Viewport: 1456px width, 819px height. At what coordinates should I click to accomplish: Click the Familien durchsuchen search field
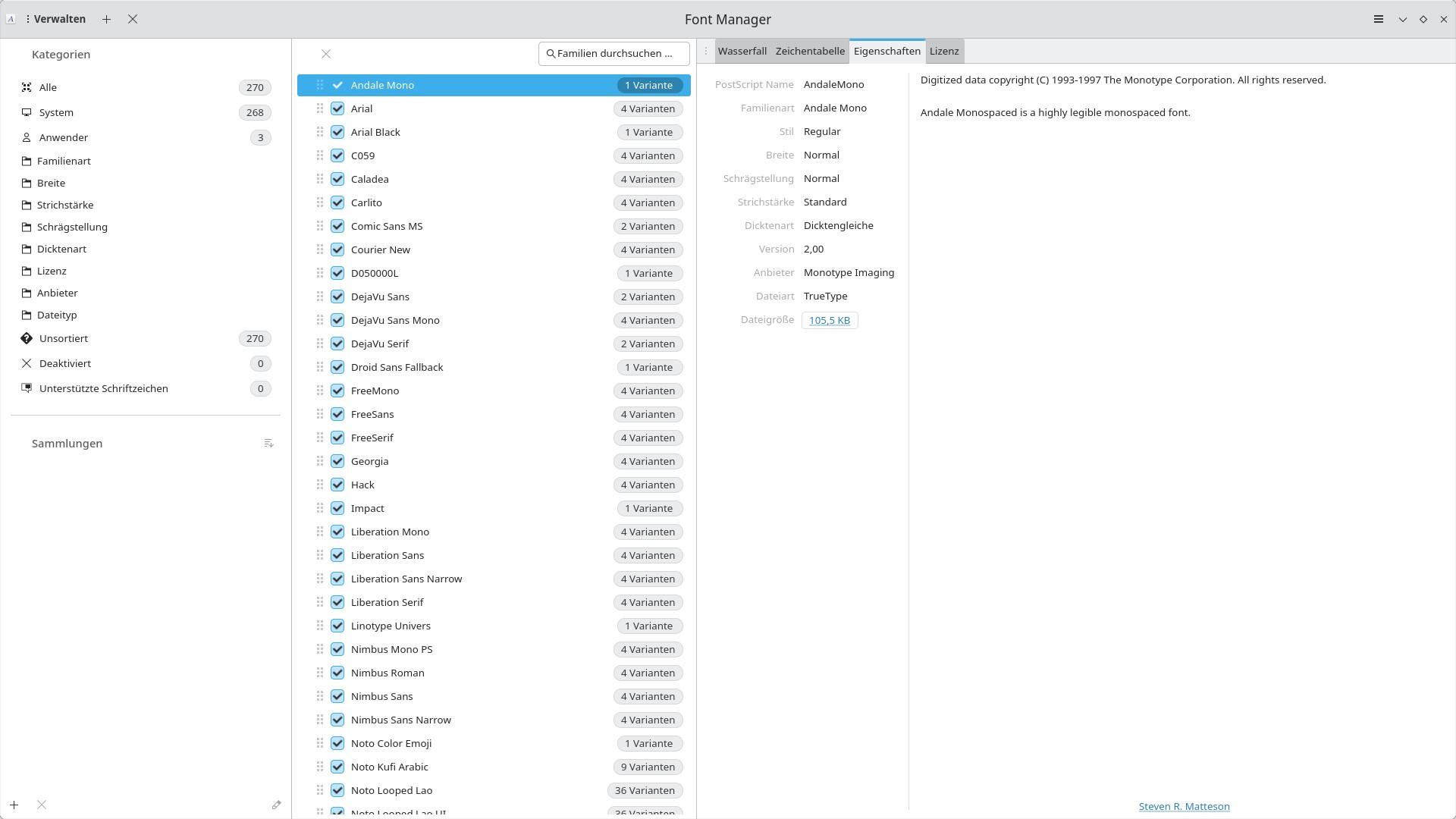[x=614, y=54]
